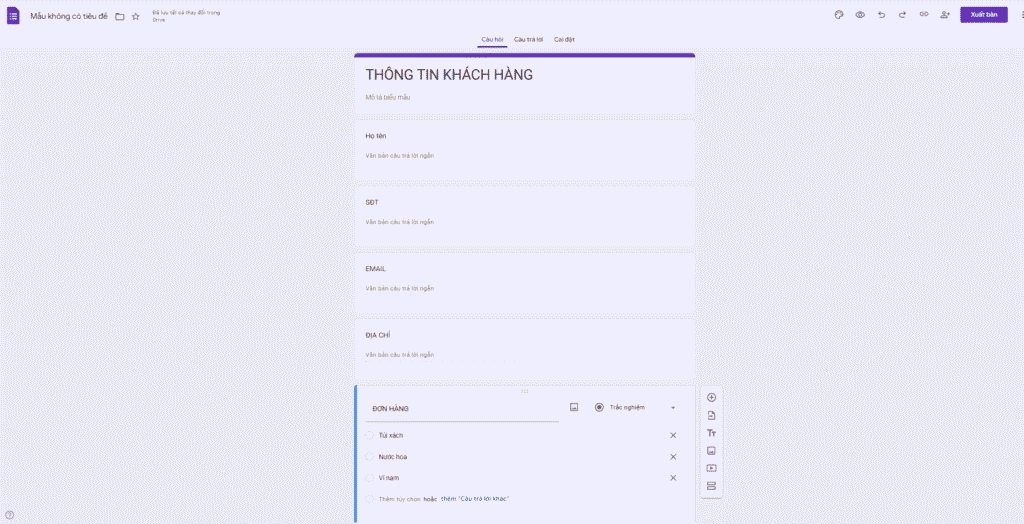Select the Túi xách radio option

pos(370,436)
